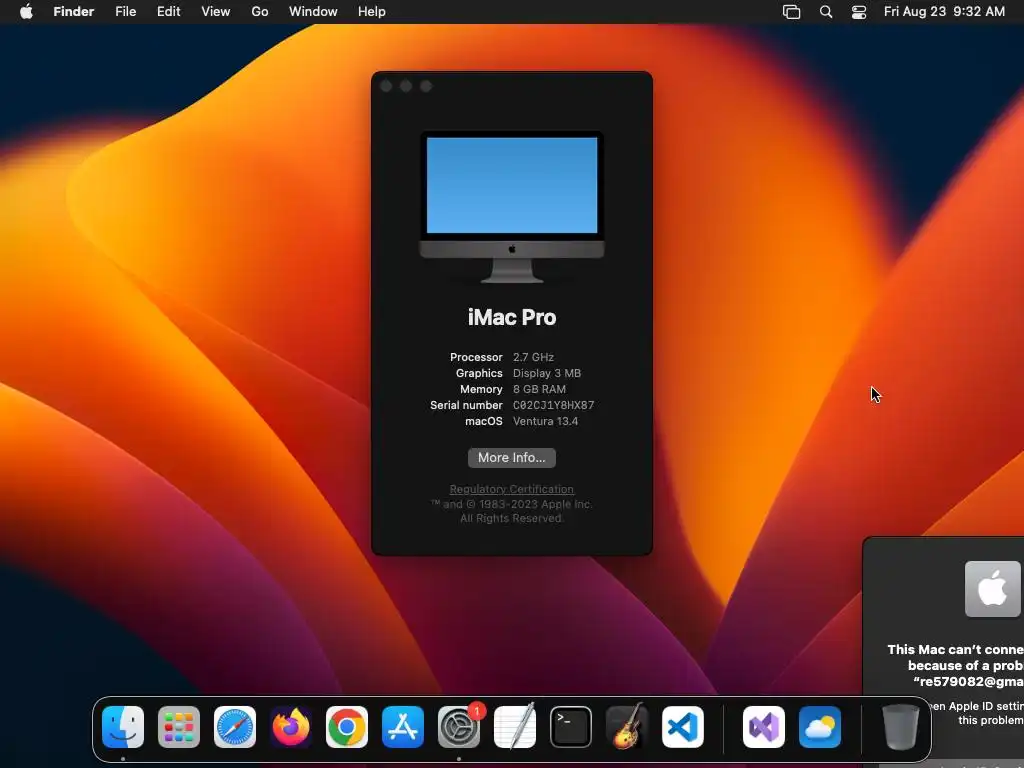Viewport: 1024px width, 768px height.
Task: Open TextEdit from the Dock
Action: point(515,727)
